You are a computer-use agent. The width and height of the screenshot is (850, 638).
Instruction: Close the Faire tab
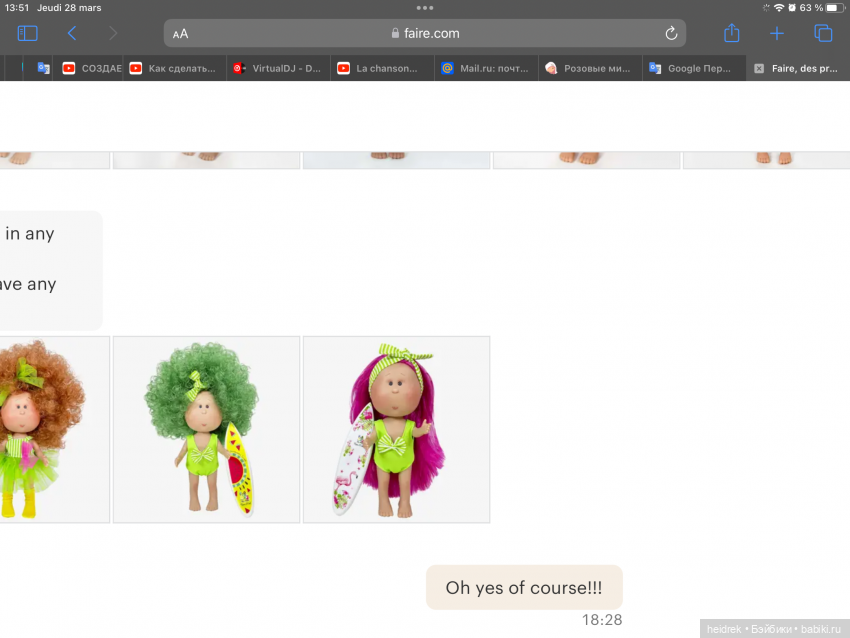tap(759, 69)
